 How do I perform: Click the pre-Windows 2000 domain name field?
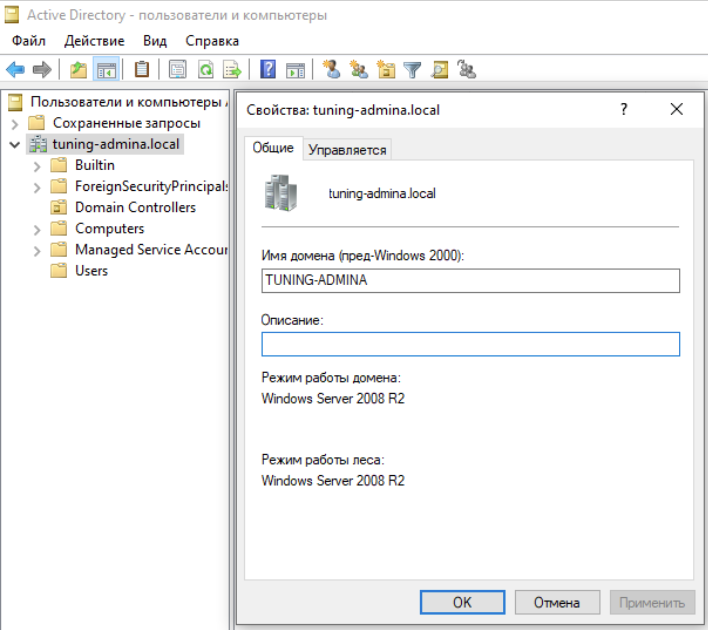470,280
